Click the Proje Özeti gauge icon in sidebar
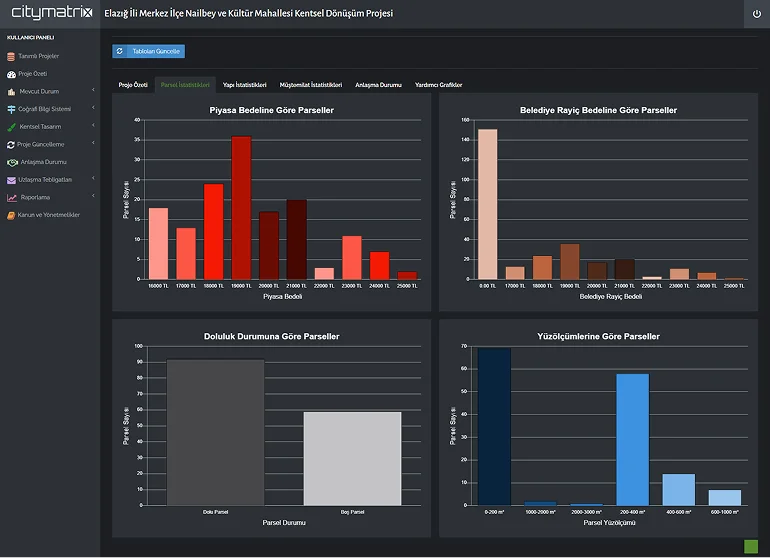 (11, 74)
